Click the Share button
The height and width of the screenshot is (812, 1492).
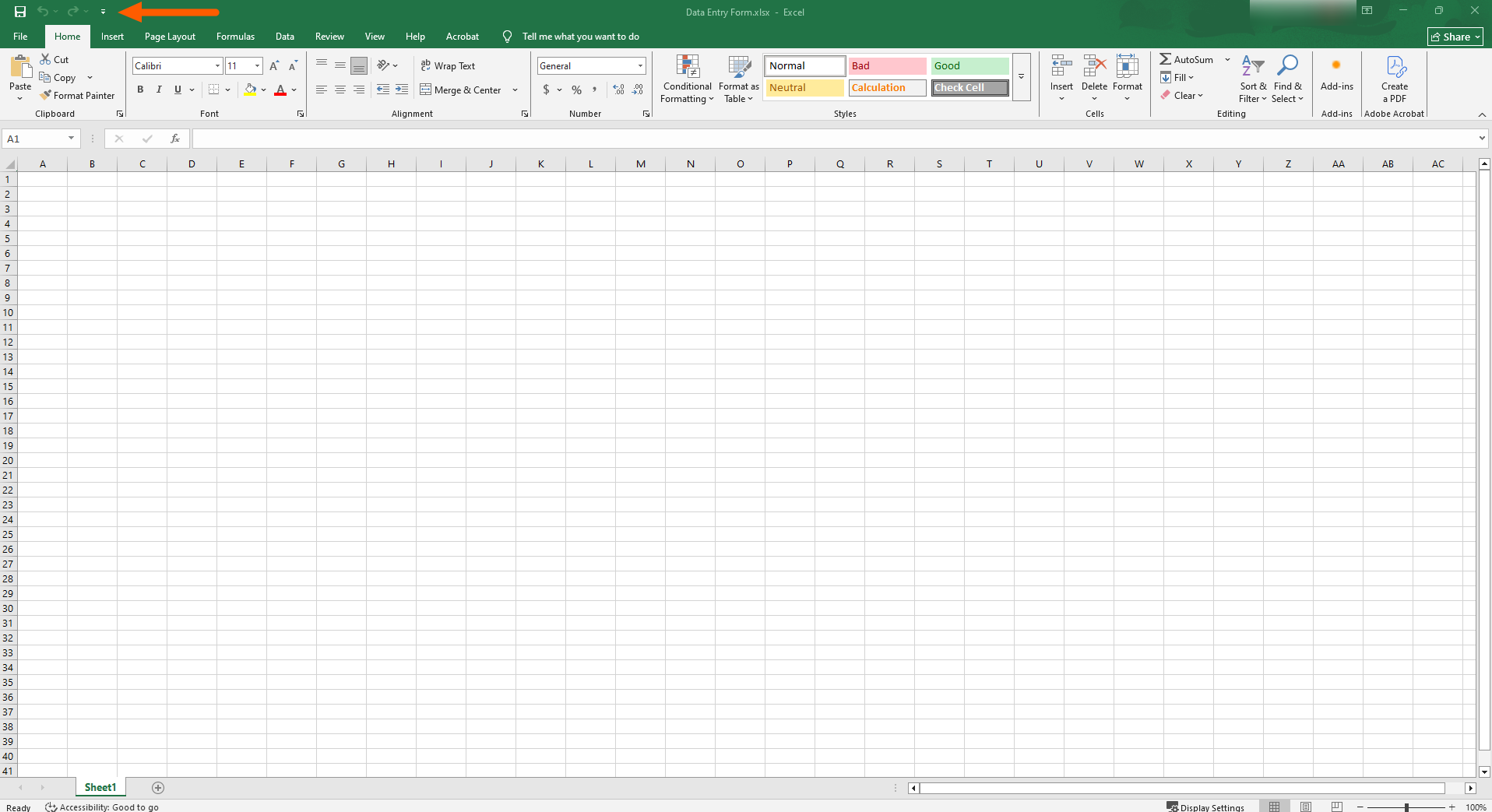1455,37
